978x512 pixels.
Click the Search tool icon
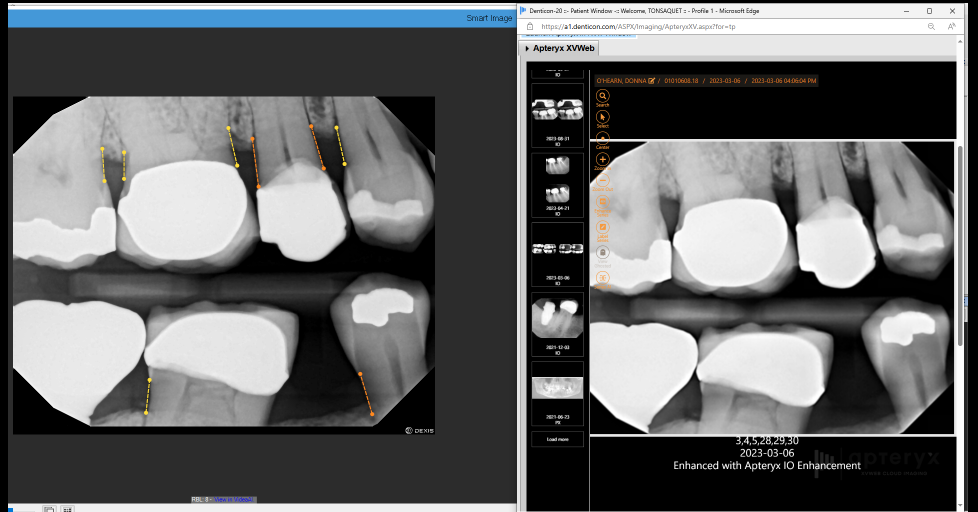point(603,96)
